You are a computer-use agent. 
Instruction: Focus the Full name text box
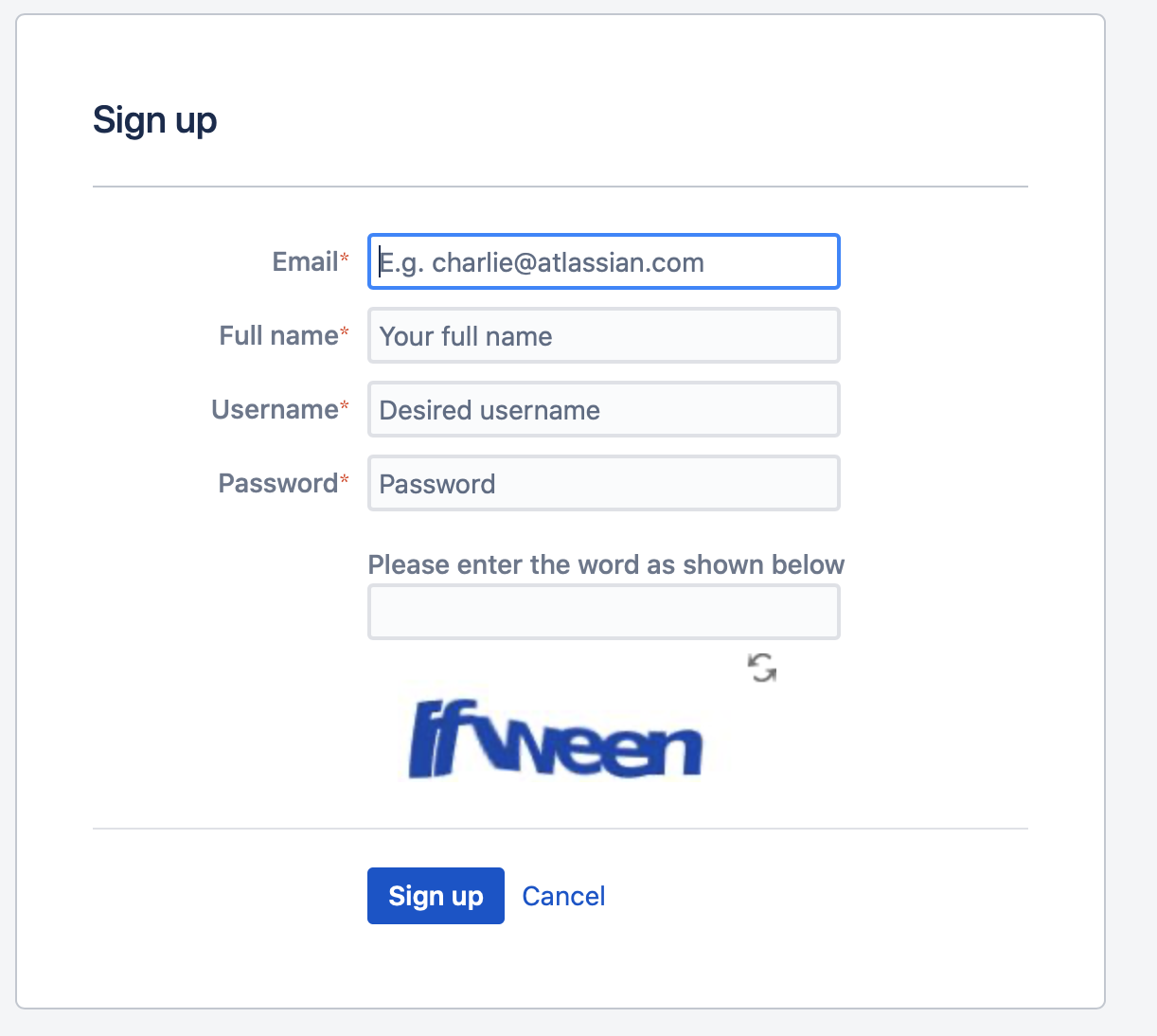(603, 336)
